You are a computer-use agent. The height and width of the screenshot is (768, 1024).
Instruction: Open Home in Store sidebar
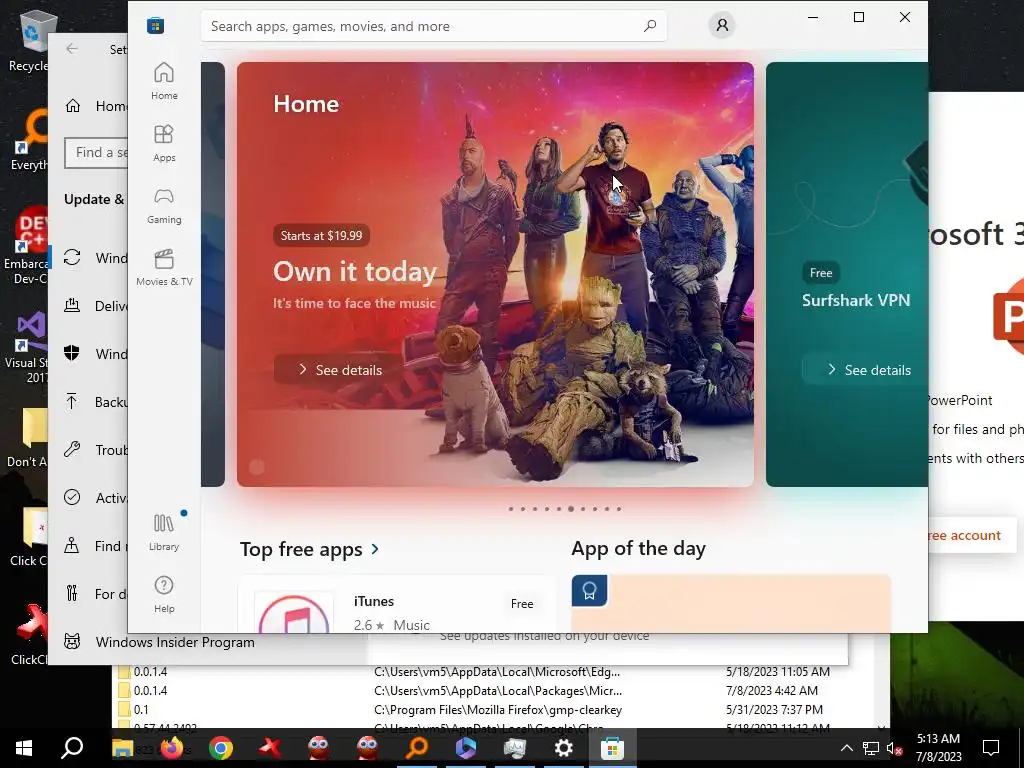coord(164,81)
